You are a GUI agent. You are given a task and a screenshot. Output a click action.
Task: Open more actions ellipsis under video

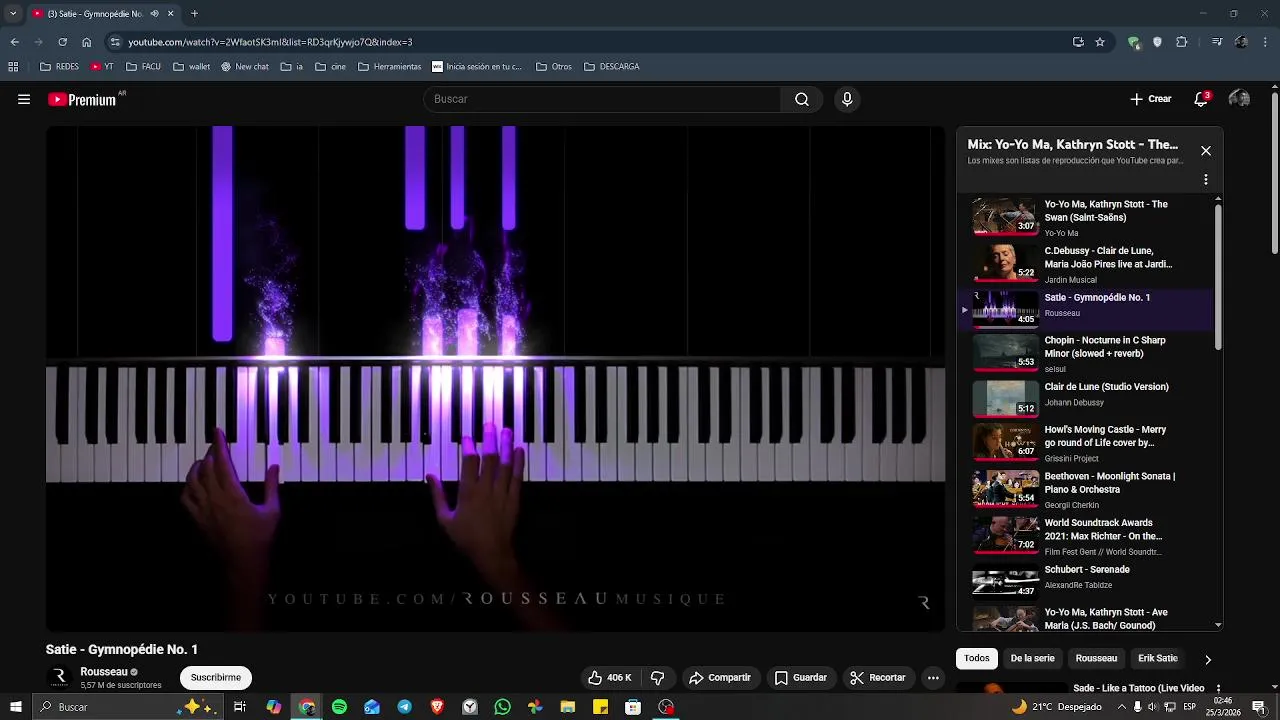tap(933, 678)
